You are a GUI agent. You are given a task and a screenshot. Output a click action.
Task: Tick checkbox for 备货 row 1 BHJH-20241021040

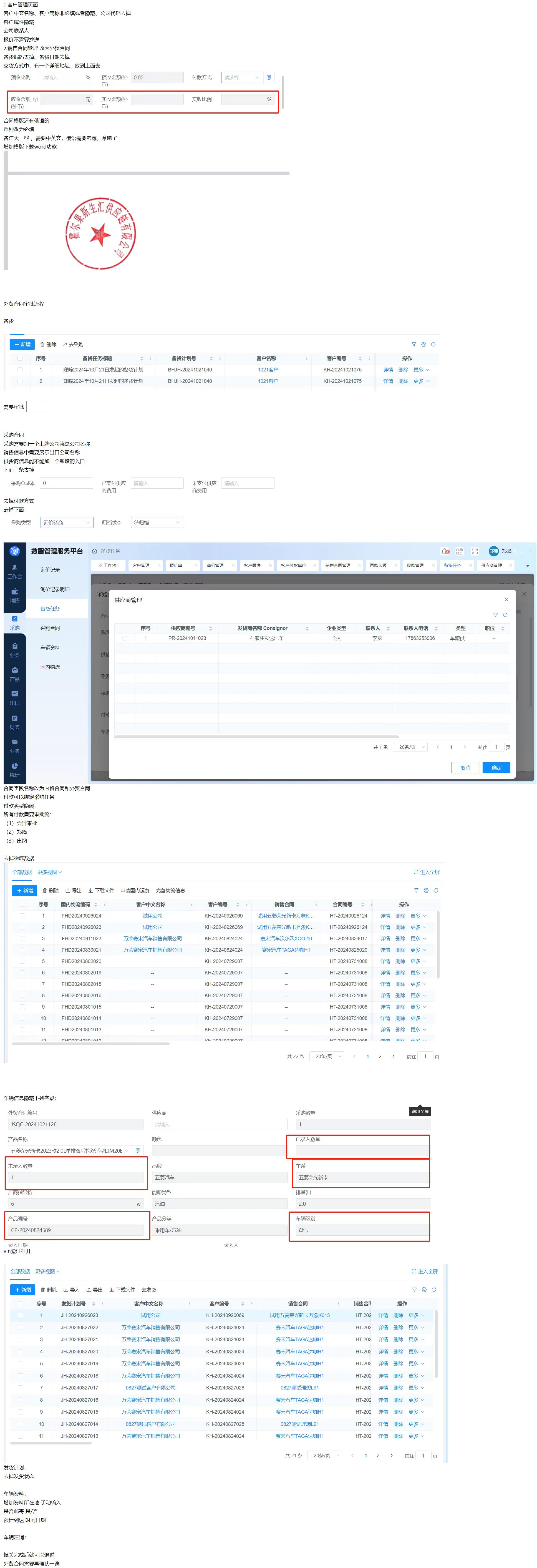[20, 370]
